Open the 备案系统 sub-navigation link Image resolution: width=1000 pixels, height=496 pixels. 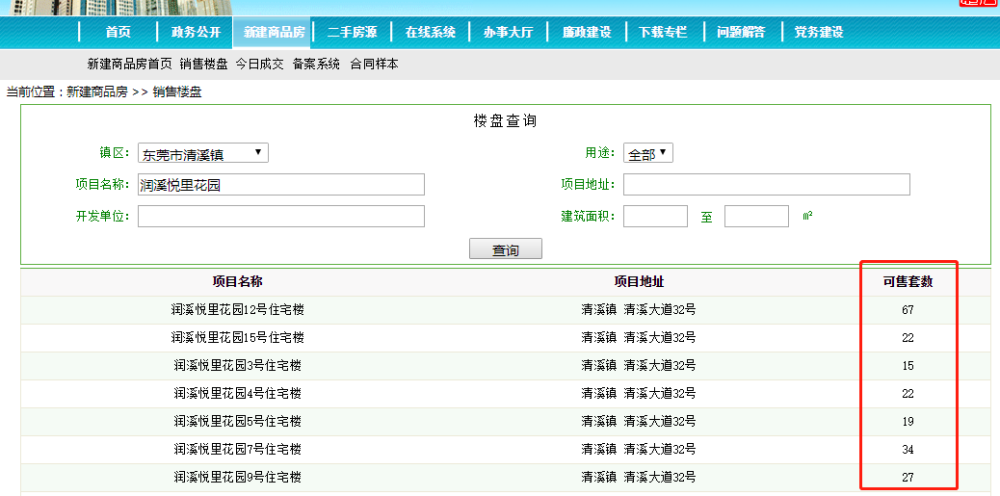pos(316,64)
